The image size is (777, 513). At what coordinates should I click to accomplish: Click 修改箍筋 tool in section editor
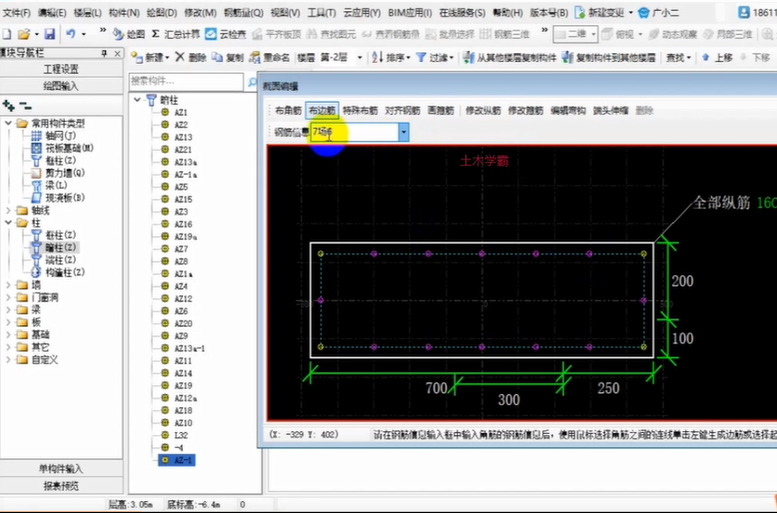[x=526, y=111]
